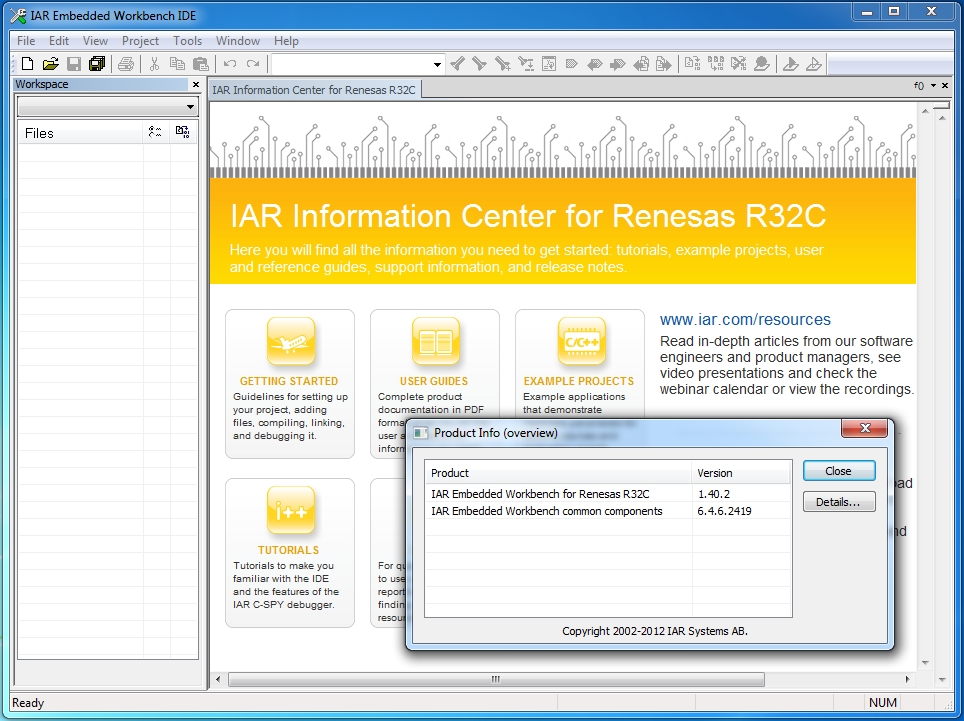The image size is (964, 721).
Task: Click the Toggle Breakpoint toolbar icon
Action: pos(762,63)
